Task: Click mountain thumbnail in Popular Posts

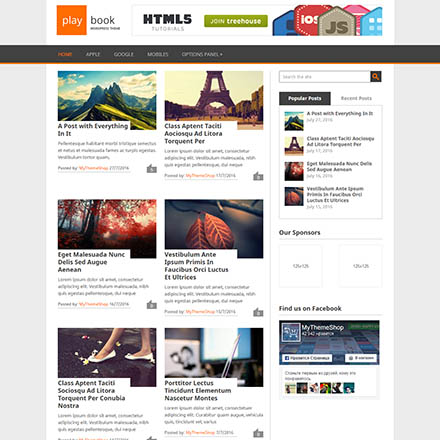Action: pyautogui.click(x=294, y=121)
